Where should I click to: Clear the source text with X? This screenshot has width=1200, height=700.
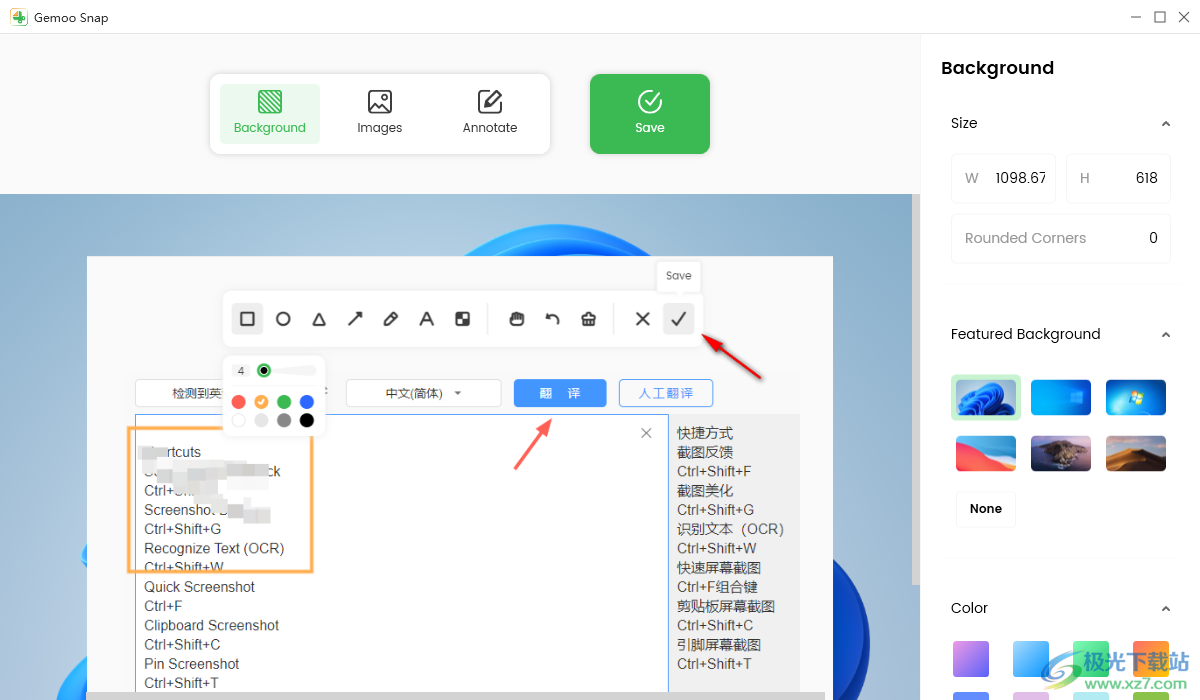pyautogui.click(x=646, y=433)
